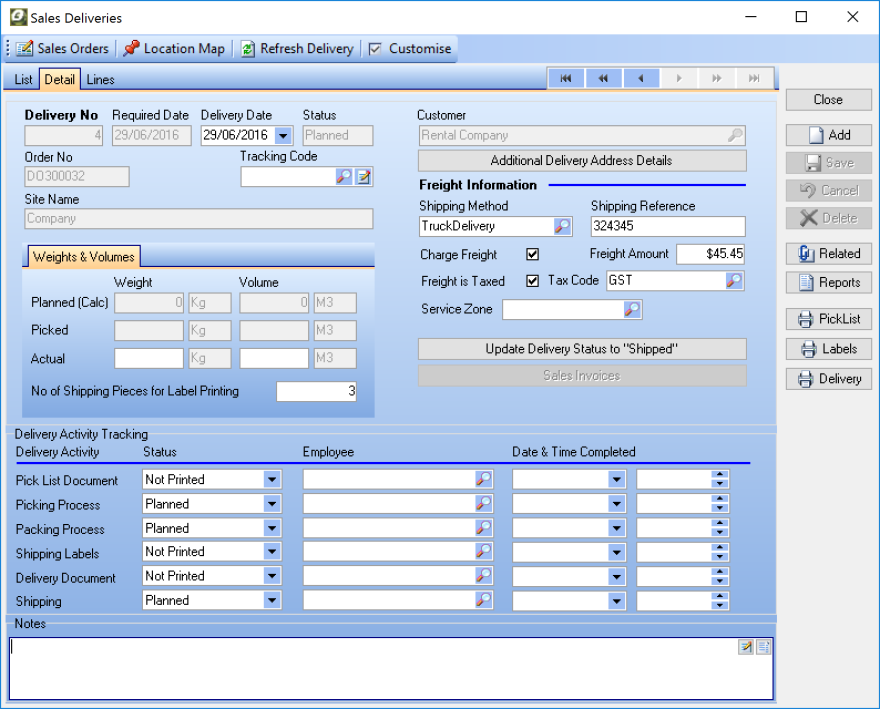
Task: Open Pick List Document date completed dropdown
Action: pyautogui.click(x=616, y=480)
